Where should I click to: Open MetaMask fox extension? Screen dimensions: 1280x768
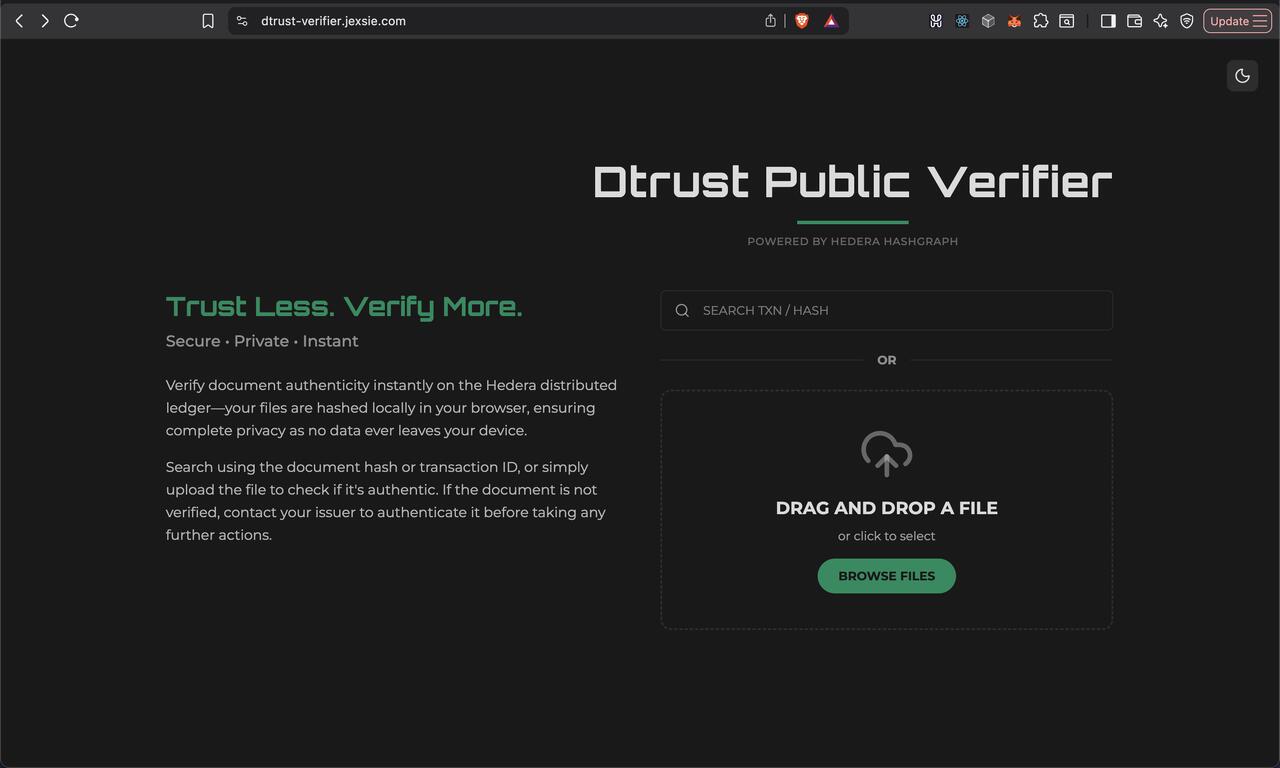[x=1014, y=21]
